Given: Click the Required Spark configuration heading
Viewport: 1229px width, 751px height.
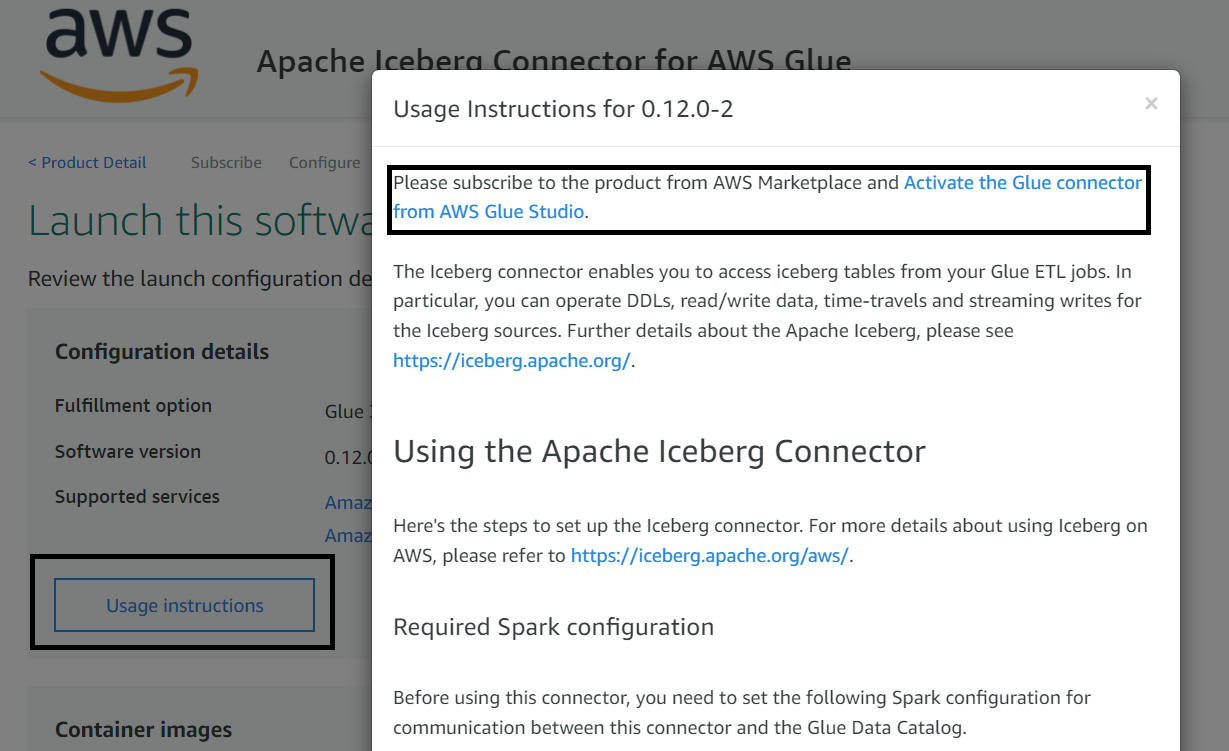Looking at the screenshot, I should 553,627.
